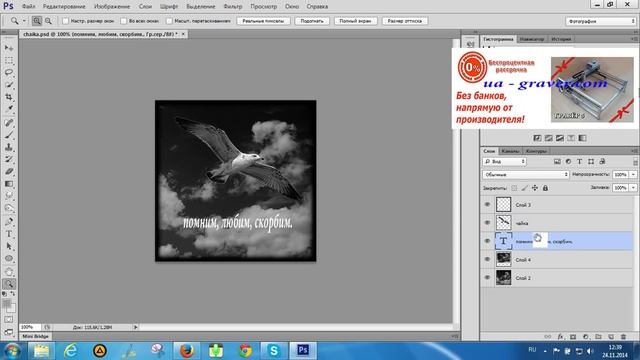This screenshot has width=640, height=360.
Task: Lock layer position
Action: tap(535, 188)
